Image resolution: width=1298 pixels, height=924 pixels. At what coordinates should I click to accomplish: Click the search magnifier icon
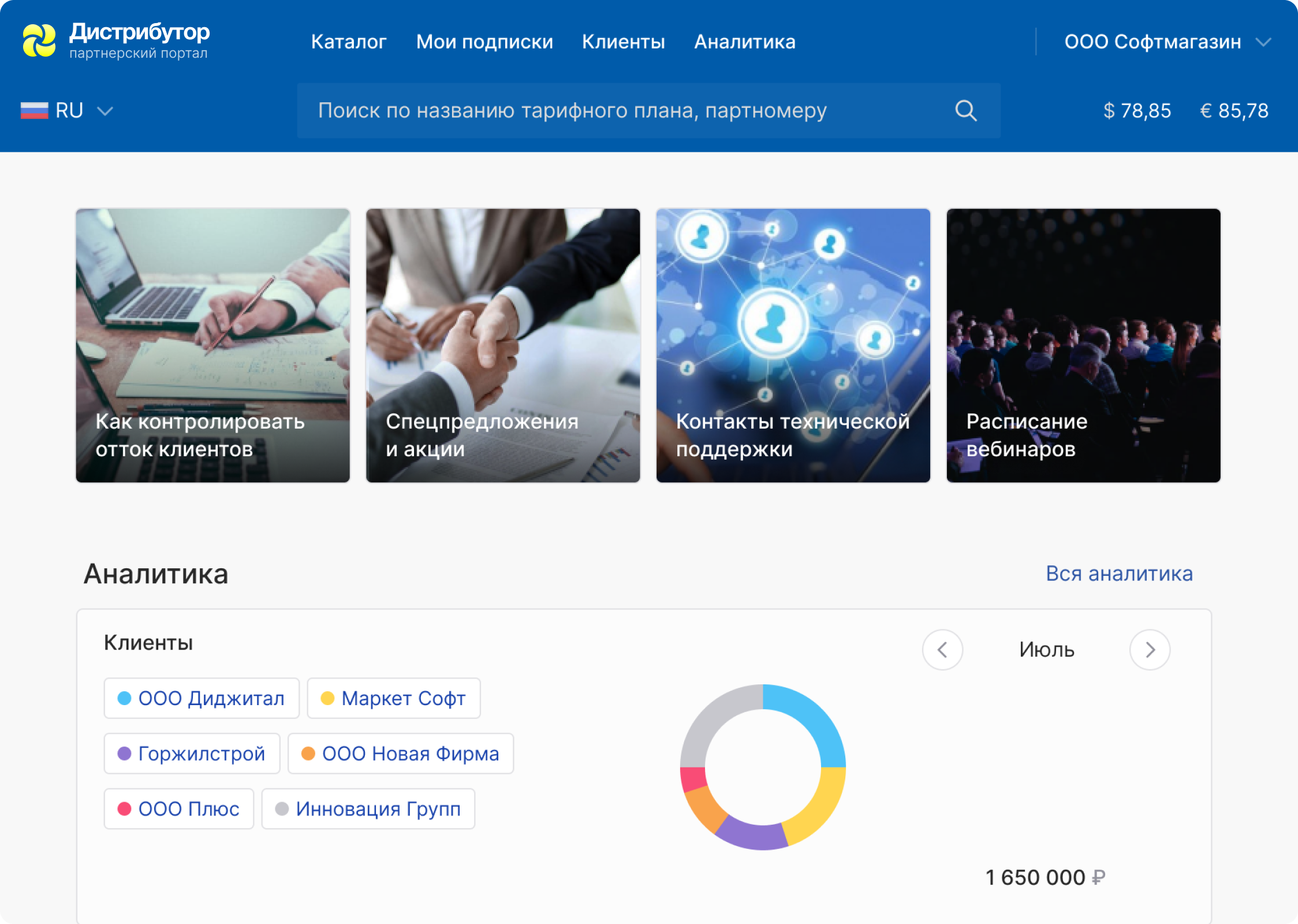pyautogui.click(x=966, y=110)
